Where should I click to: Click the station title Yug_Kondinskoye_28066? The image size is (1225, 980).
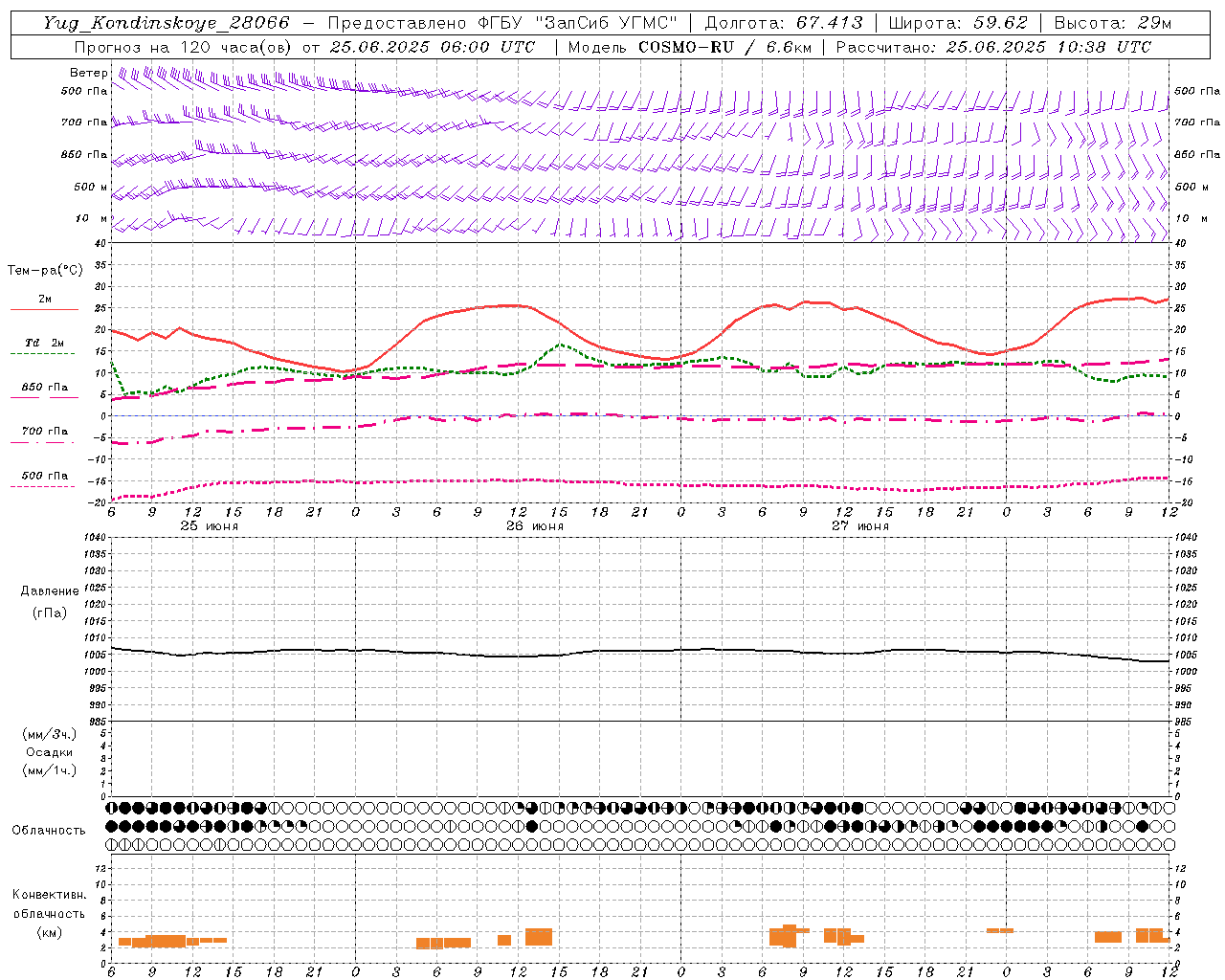click(x=166, y=23)
